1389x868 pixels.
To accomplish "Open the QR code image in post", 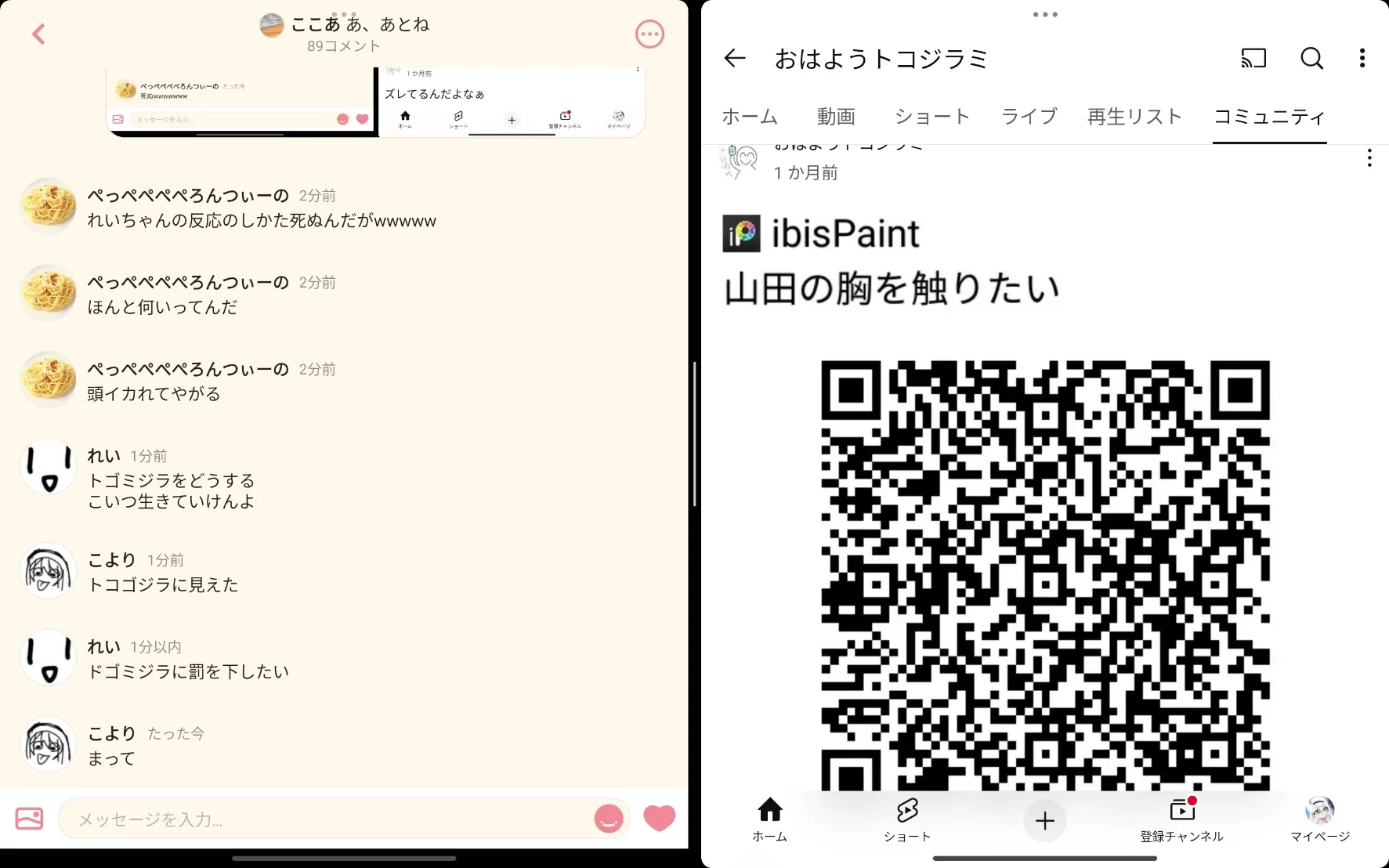I will [x=1045, y=575].
